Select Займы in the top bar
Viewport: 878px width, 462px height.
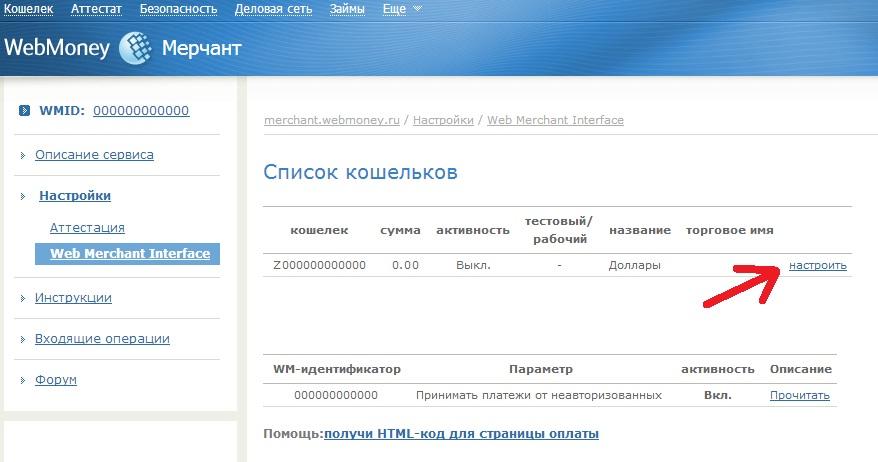[x=347, y=9]
